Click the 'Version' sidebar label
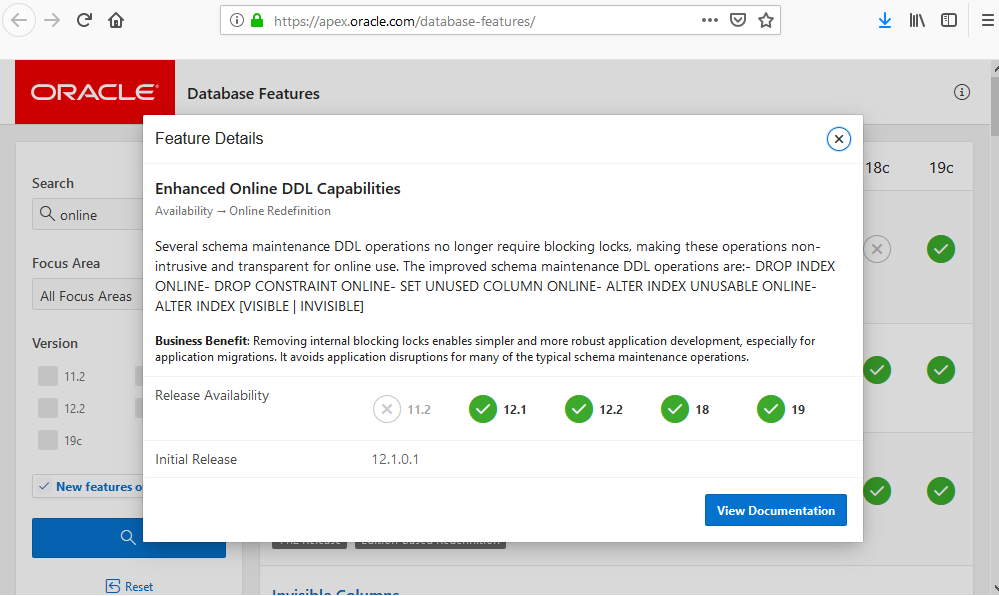This screenshot has height=596, width=999. [x=55, y=343]
